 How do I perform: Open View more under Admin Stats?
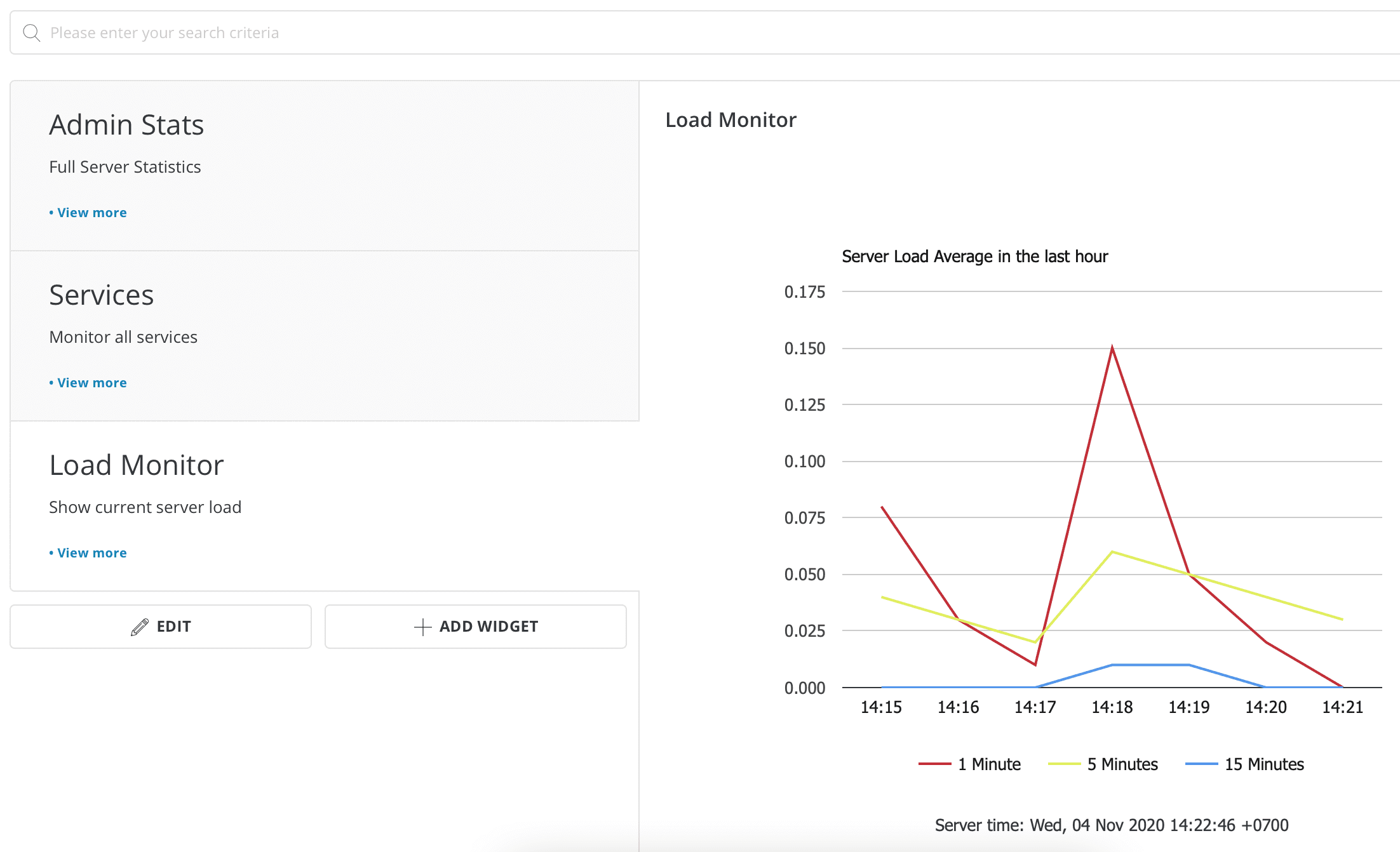tap(91, 213)
